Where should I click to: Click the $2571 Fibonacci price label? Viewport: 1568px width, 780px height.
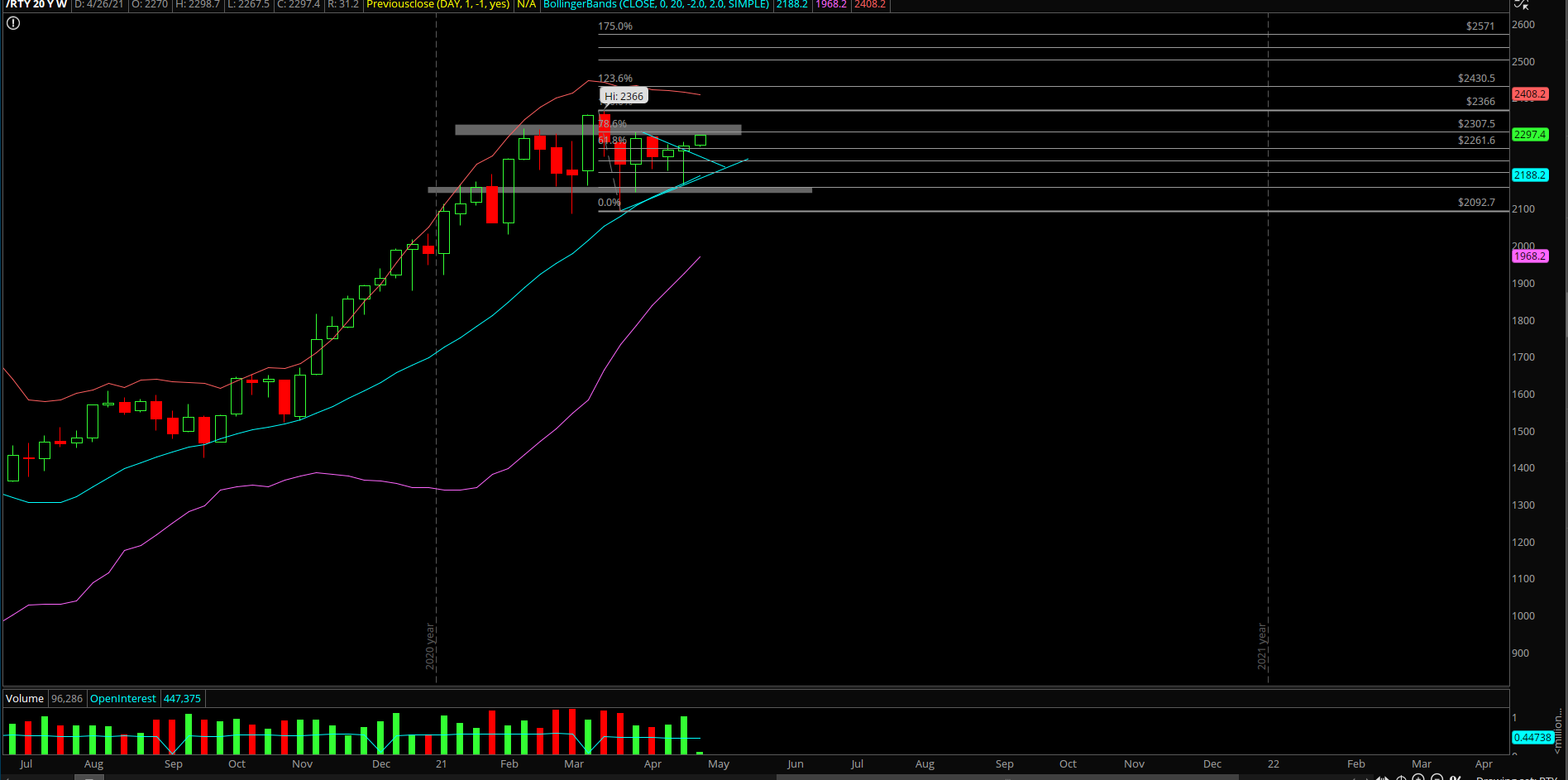pyautogui.click(x=1480, y=26)
